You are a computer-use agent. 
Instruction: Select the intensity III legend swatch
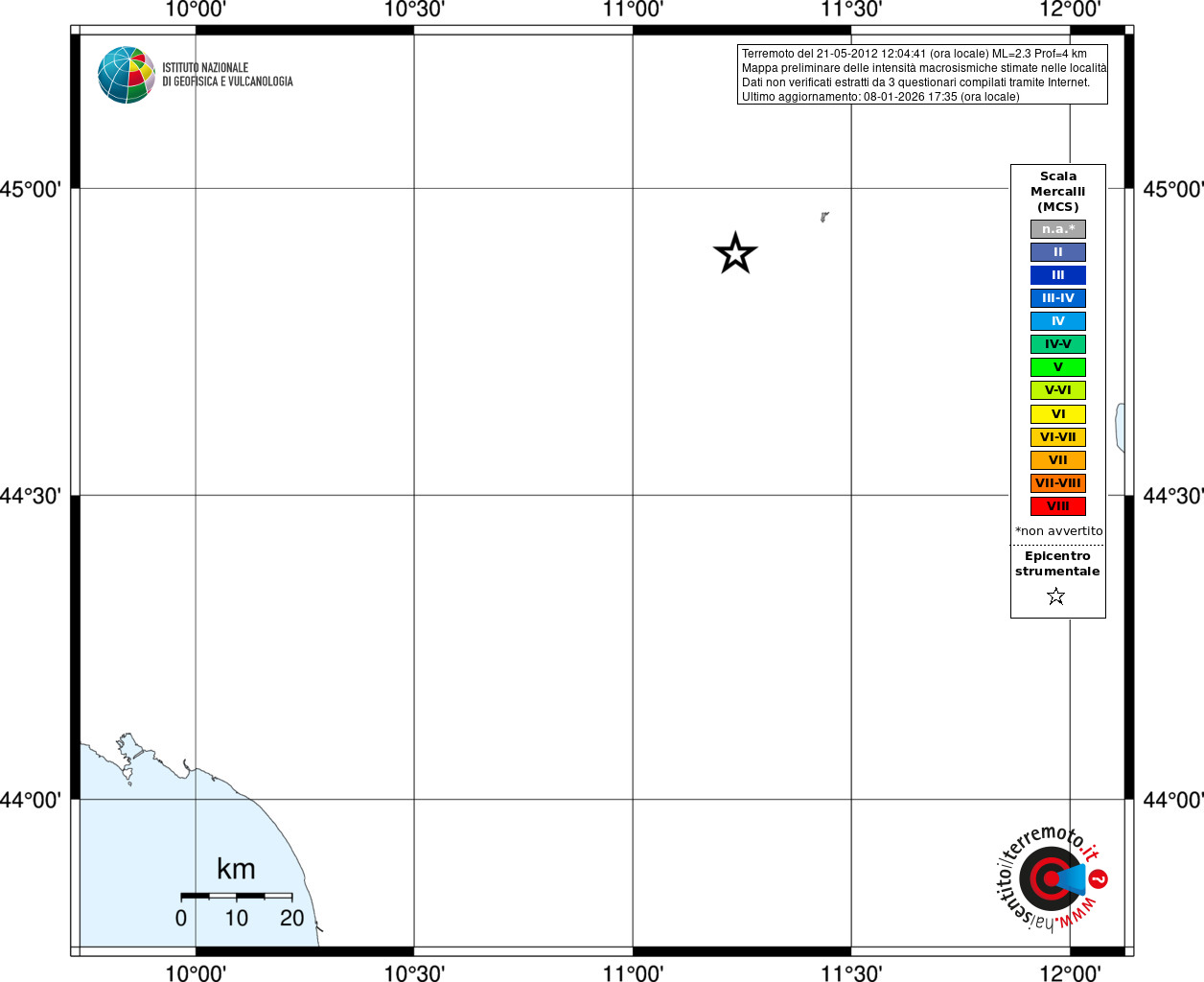[1058, 275]
